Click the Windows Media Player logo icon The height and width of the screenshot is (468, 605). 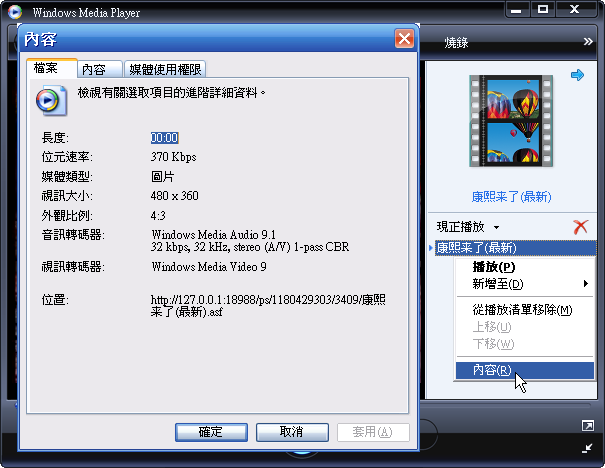pos(15,12)
